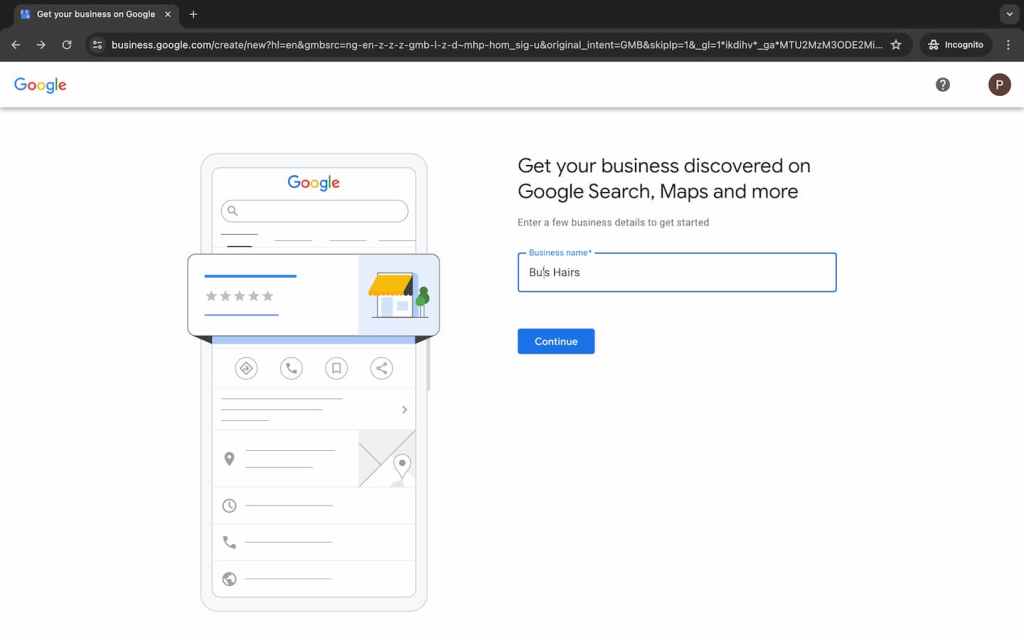Click the Incognito mode indicator
This screenshot has width=1024, height=640.
955,44
